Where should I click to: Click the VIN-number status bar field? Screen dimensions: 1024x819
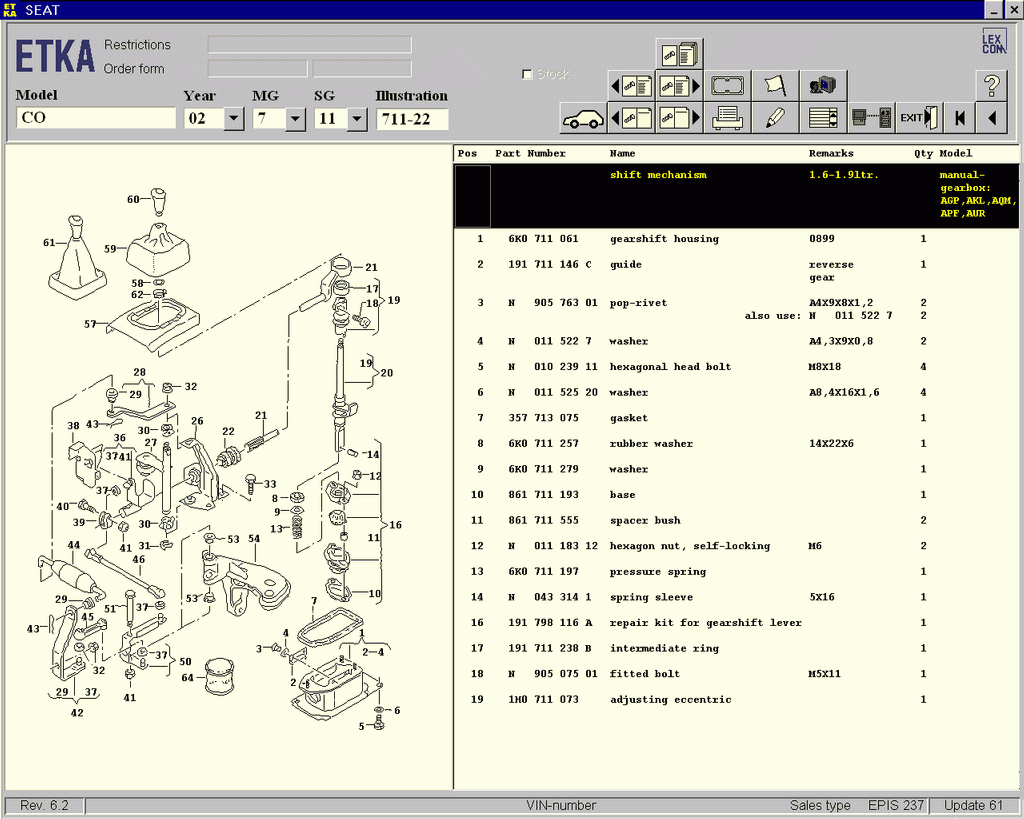pos(561,805)
